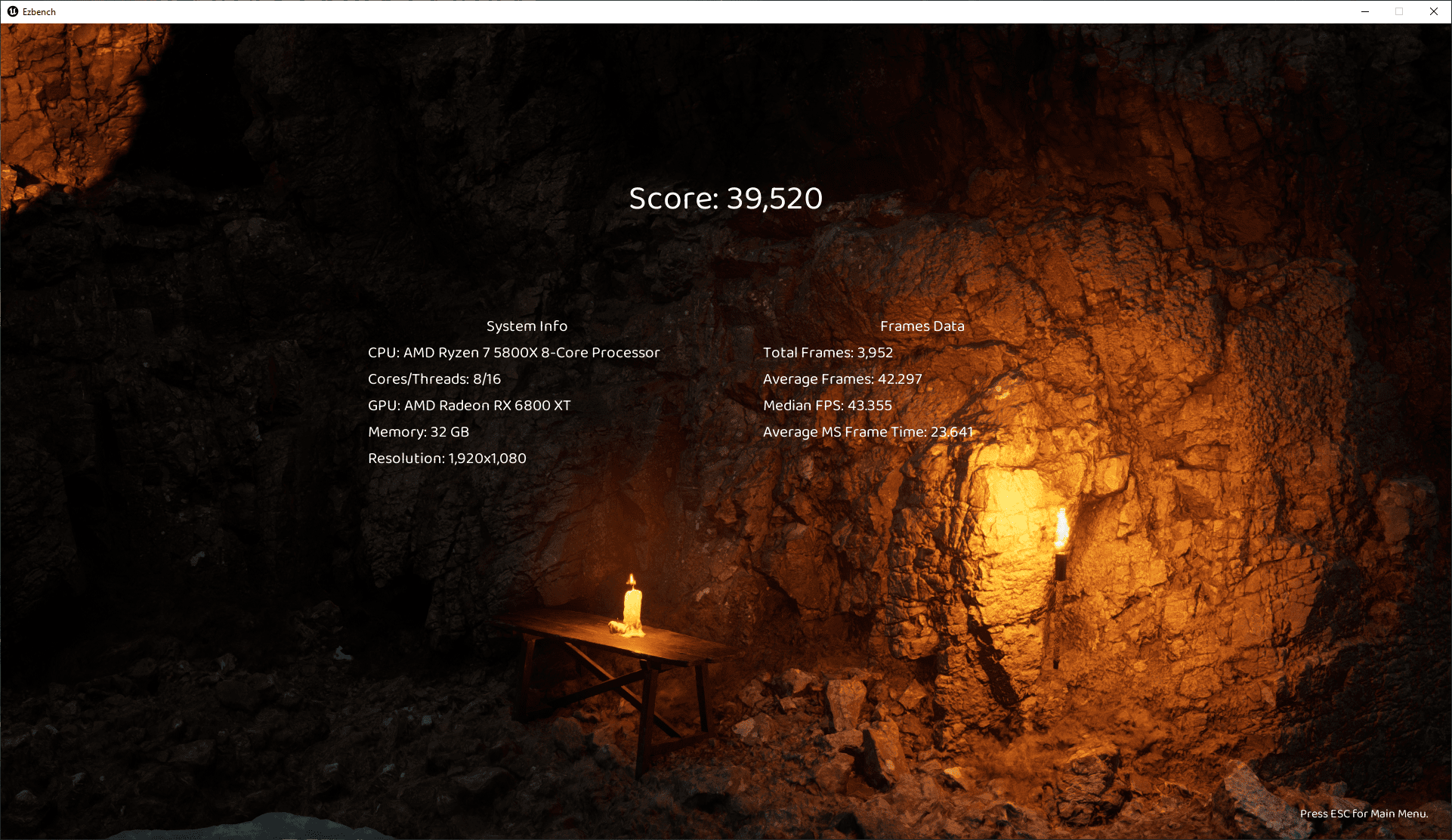
Task: Click the 'Score: 39,520' result text
Action: pyautogui.click(x=726, y=198)
